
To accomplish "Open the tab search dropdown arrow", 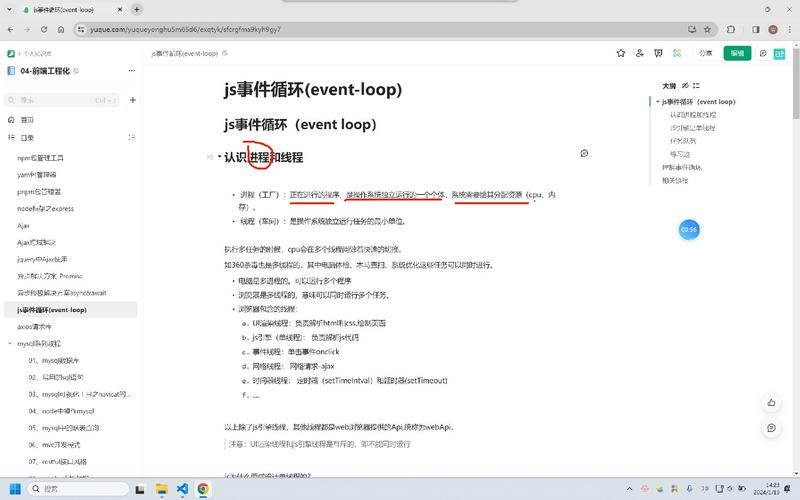I will [x=9, y=9].
